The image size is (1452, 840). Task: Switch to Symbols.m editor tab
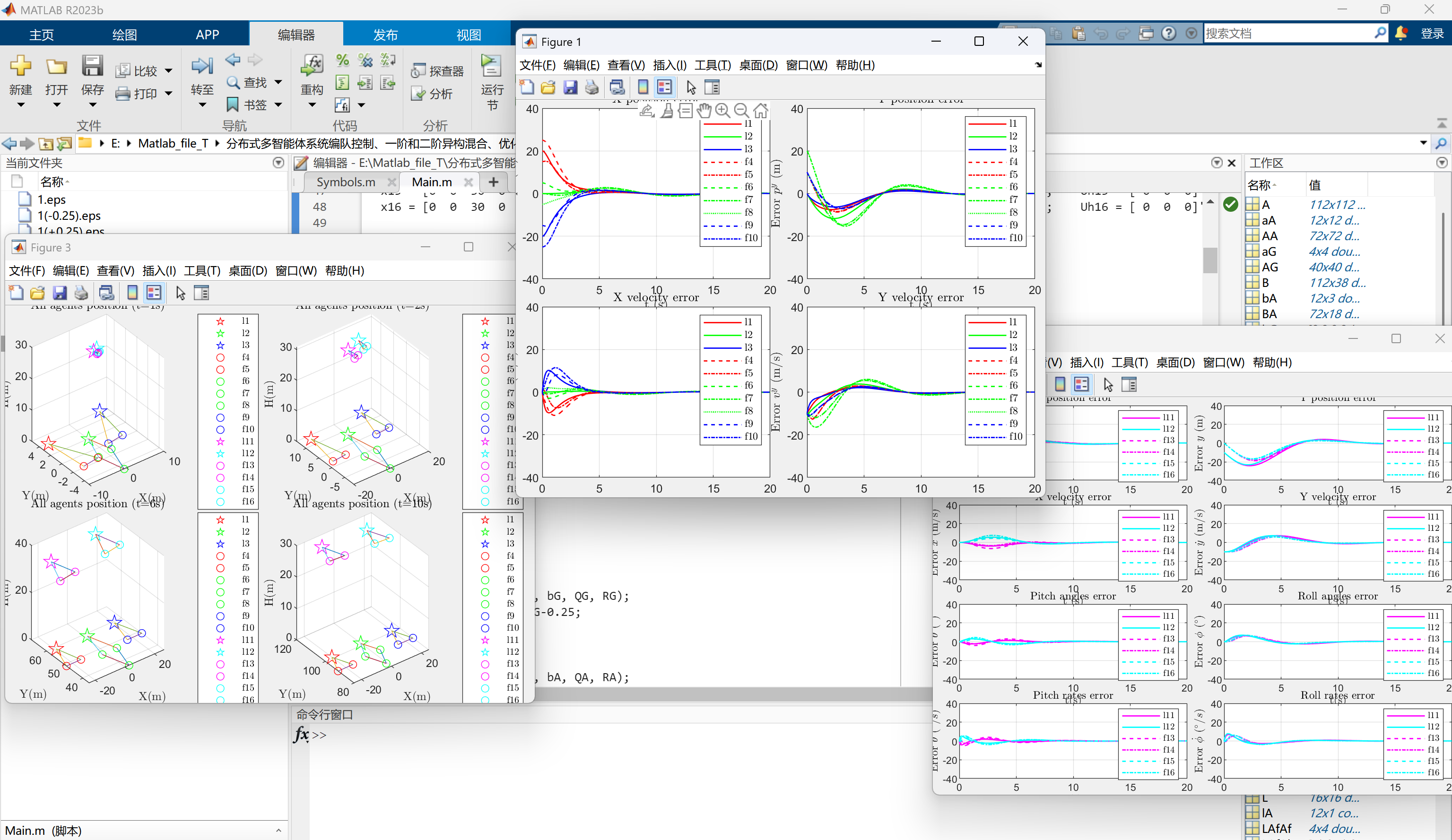pos(346,182)
